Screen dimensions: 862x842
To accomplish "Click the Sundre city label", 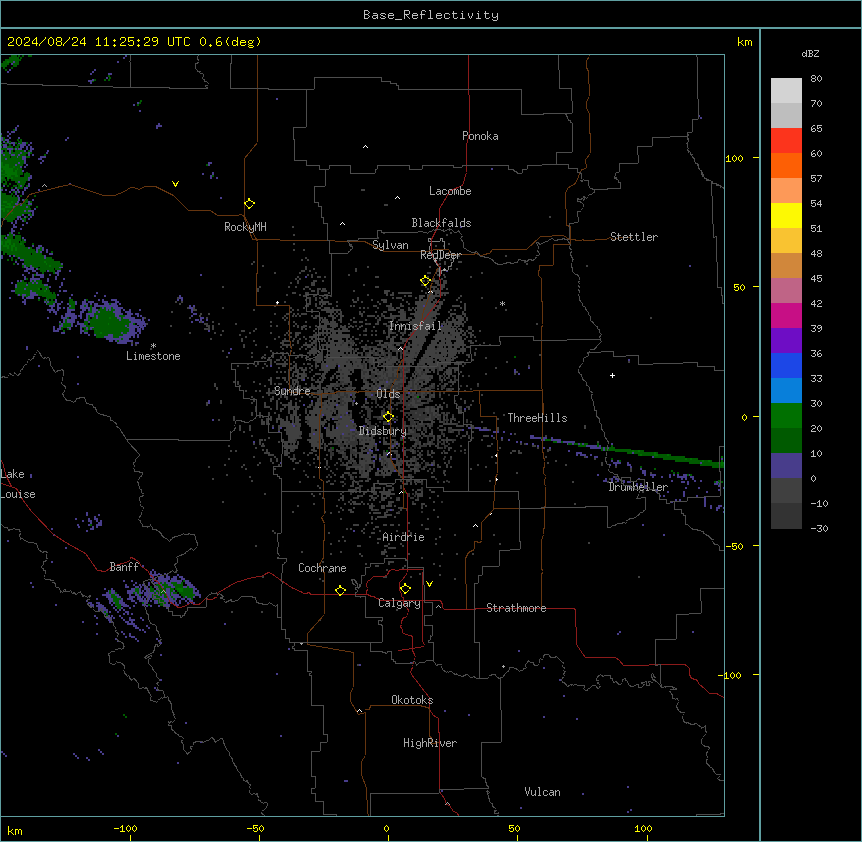I will pyautogui.click(x=292, y=391).
